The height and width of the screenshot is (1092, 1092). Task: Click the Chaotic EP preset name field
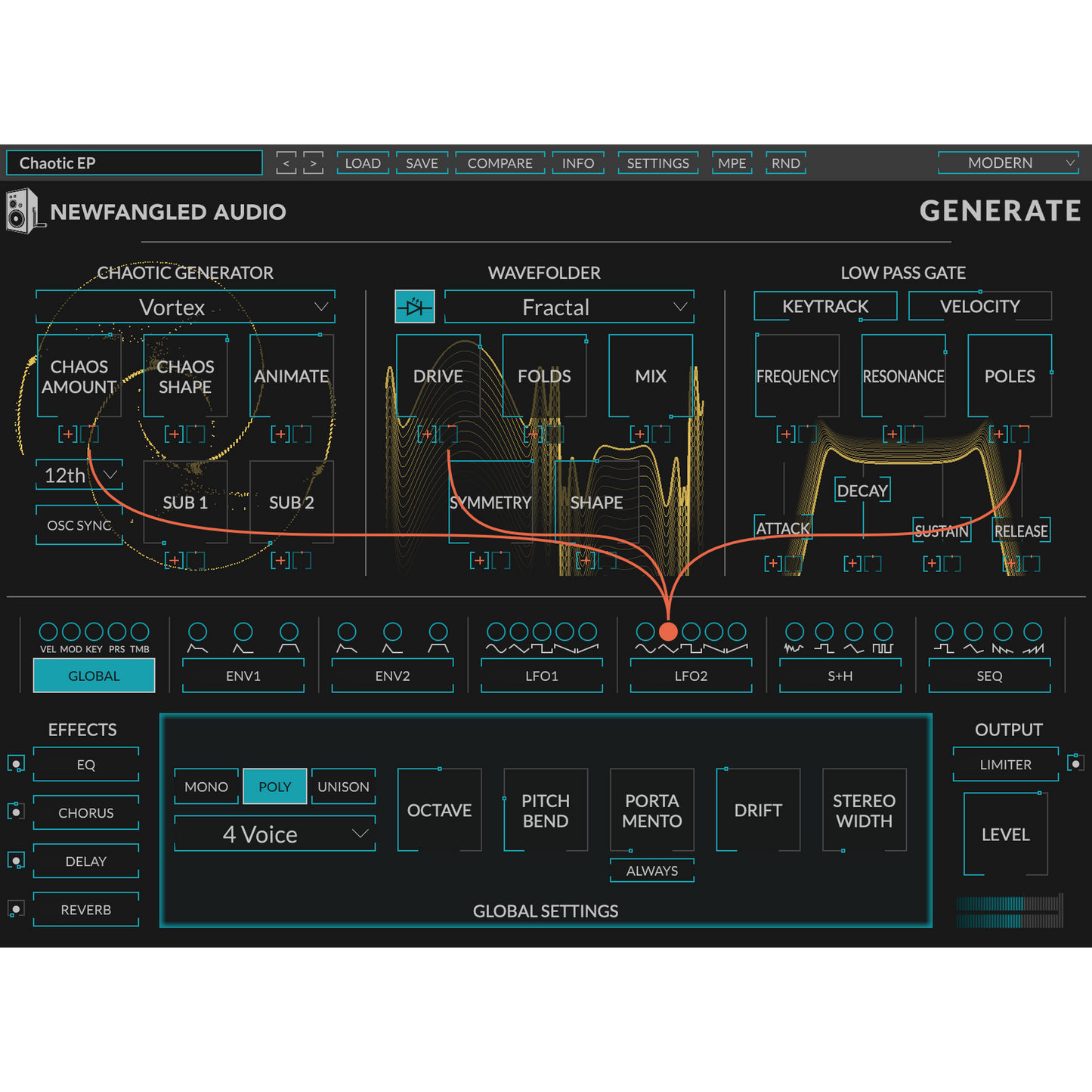135,163
